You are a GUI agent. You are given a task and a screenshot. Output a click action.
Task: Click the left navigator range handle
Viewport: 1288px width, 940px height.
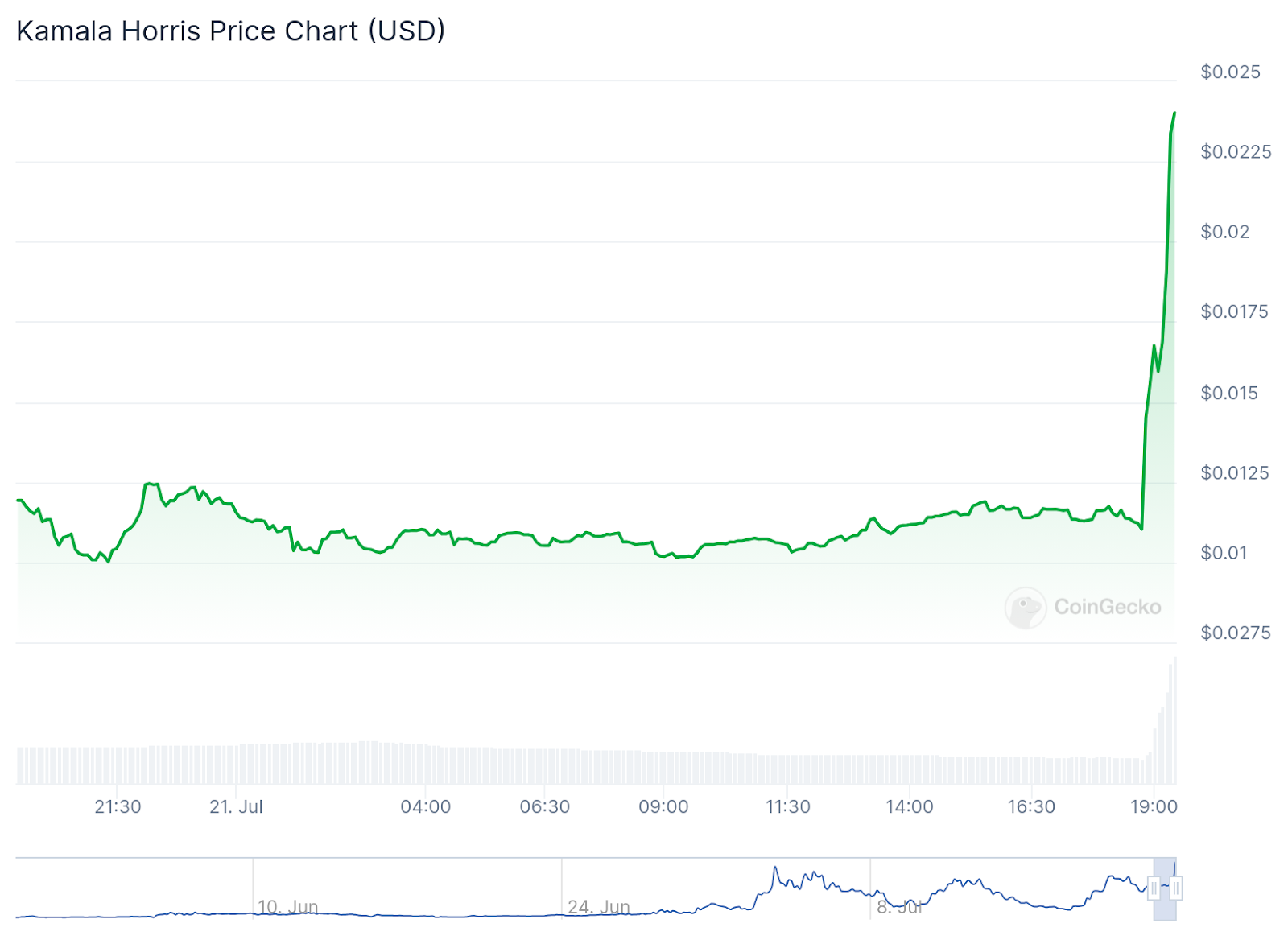point(1154,888)
